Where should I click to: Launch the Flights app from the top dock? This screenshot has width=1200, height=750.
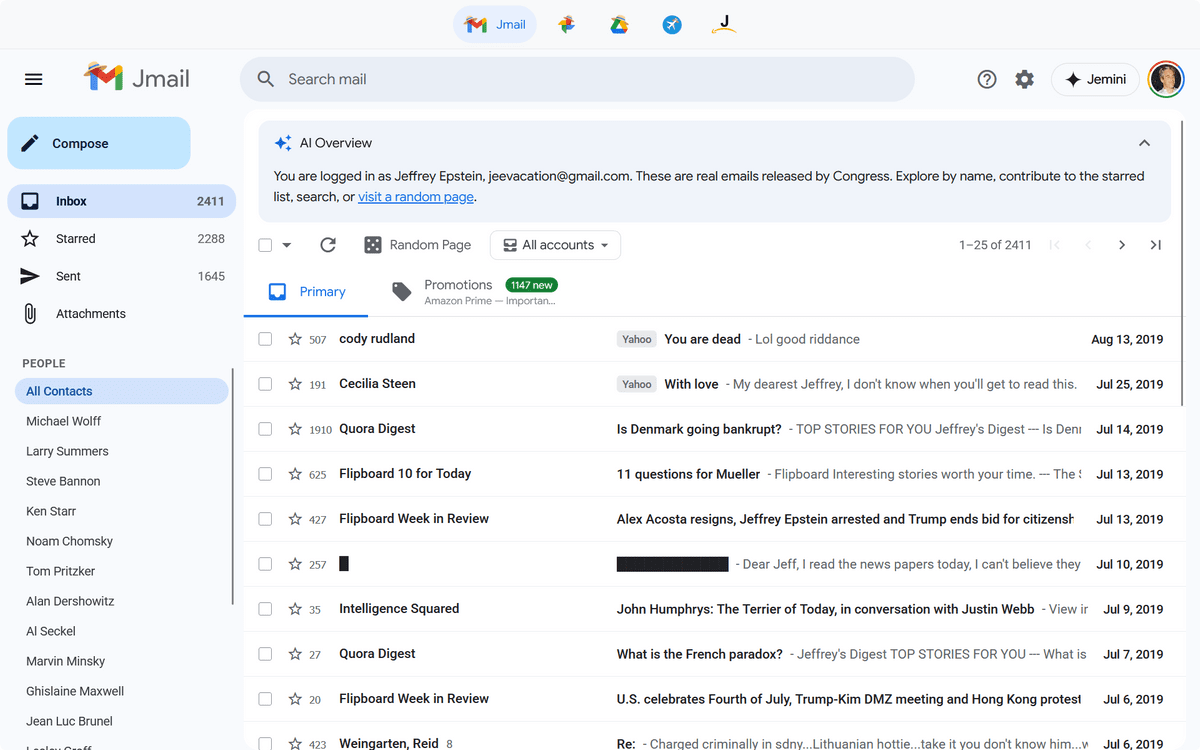(671, 24)
